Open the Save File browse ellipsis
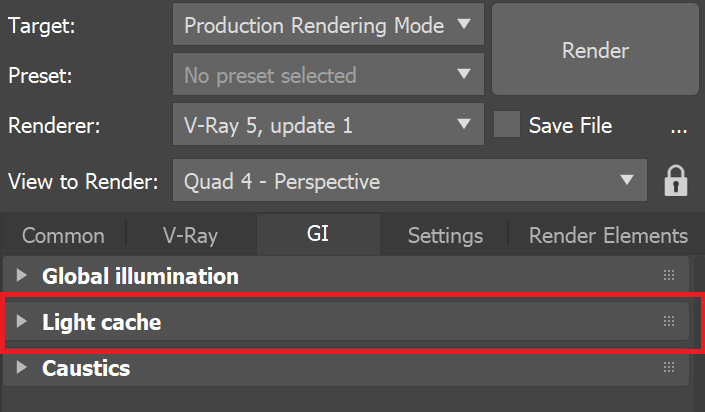The width and height of the screenshot is (705, 412). click(x=679, y=126)
